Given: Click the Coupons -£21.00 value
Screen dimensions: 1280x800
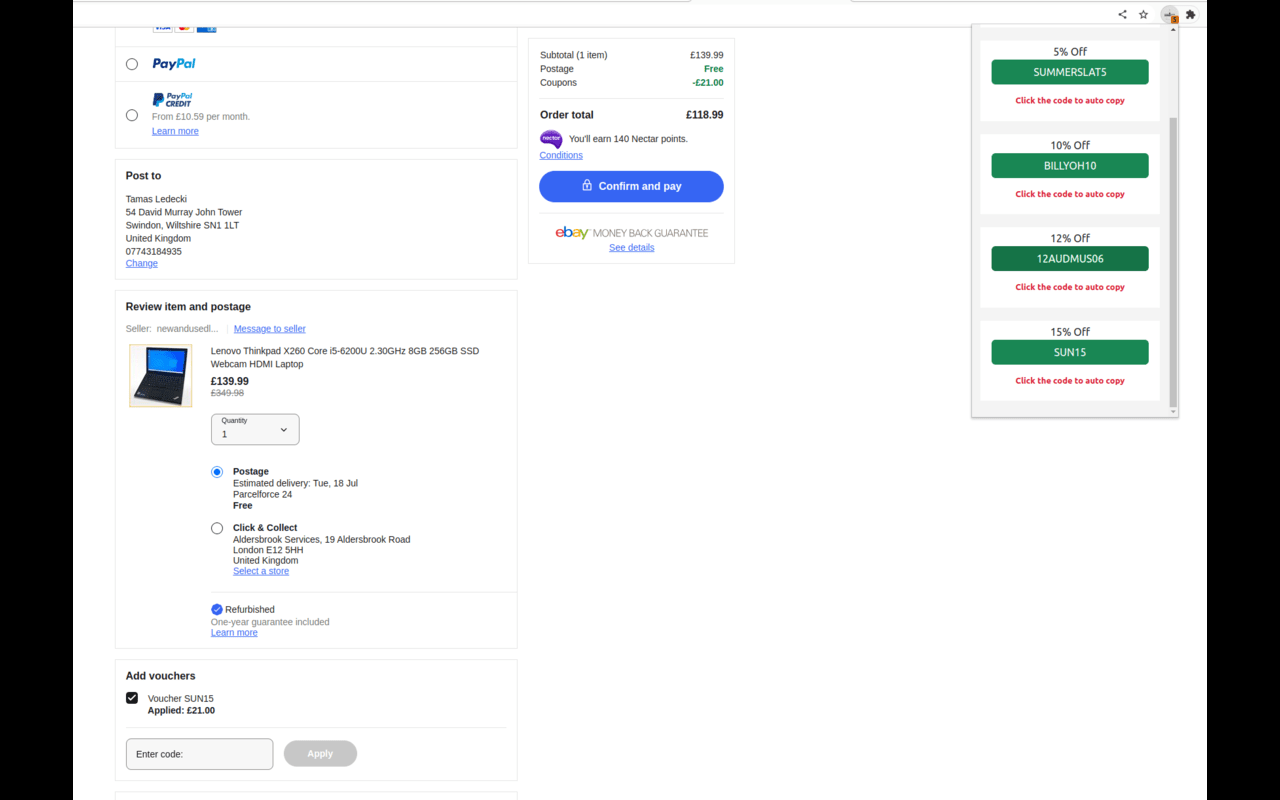Looking at the screenshot, I should pos(707,83).
